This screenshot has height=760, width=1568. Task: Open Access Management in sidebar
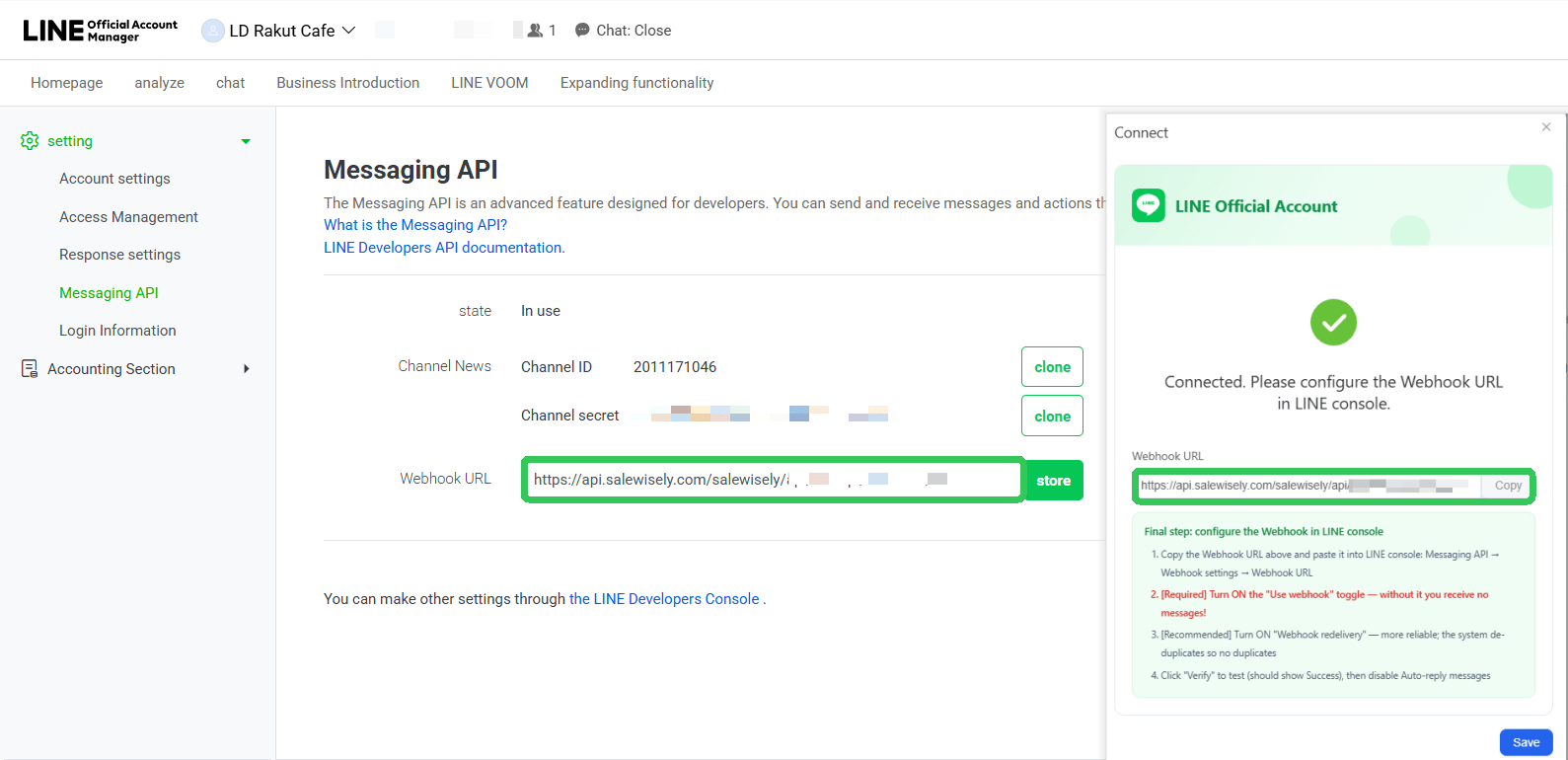point(128,217)
